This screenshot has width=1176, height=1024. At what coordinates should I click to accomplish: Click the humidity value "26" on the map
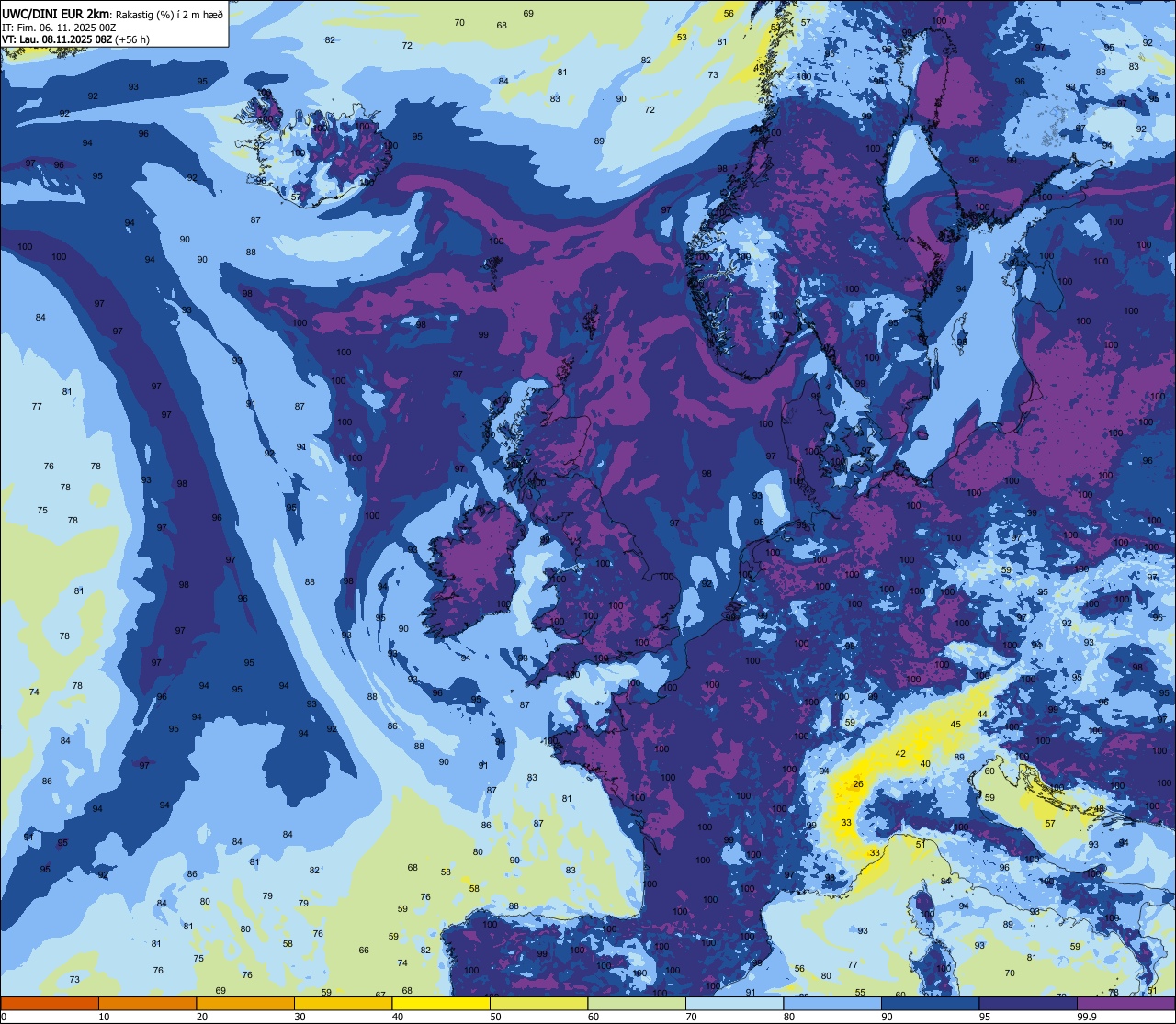(858, 783)
